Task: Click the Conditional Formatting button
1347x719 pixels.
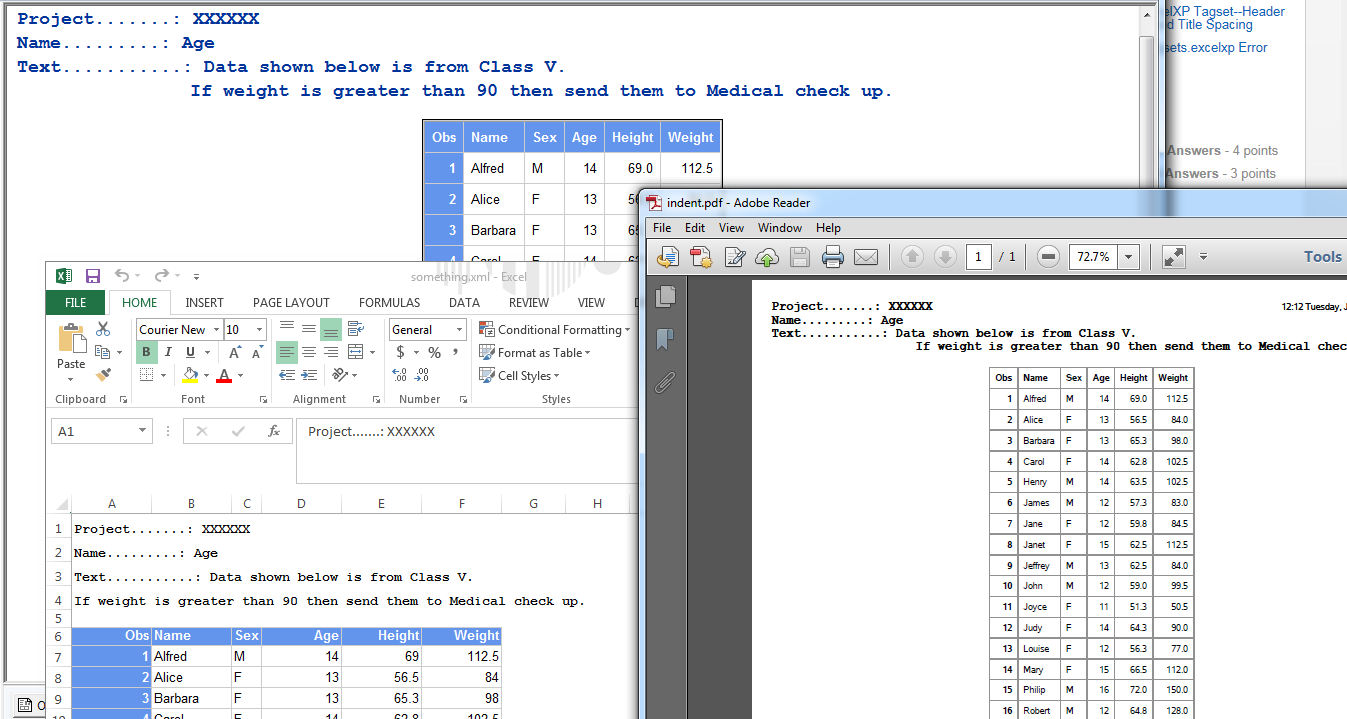Action: click(x=555, y=329)
